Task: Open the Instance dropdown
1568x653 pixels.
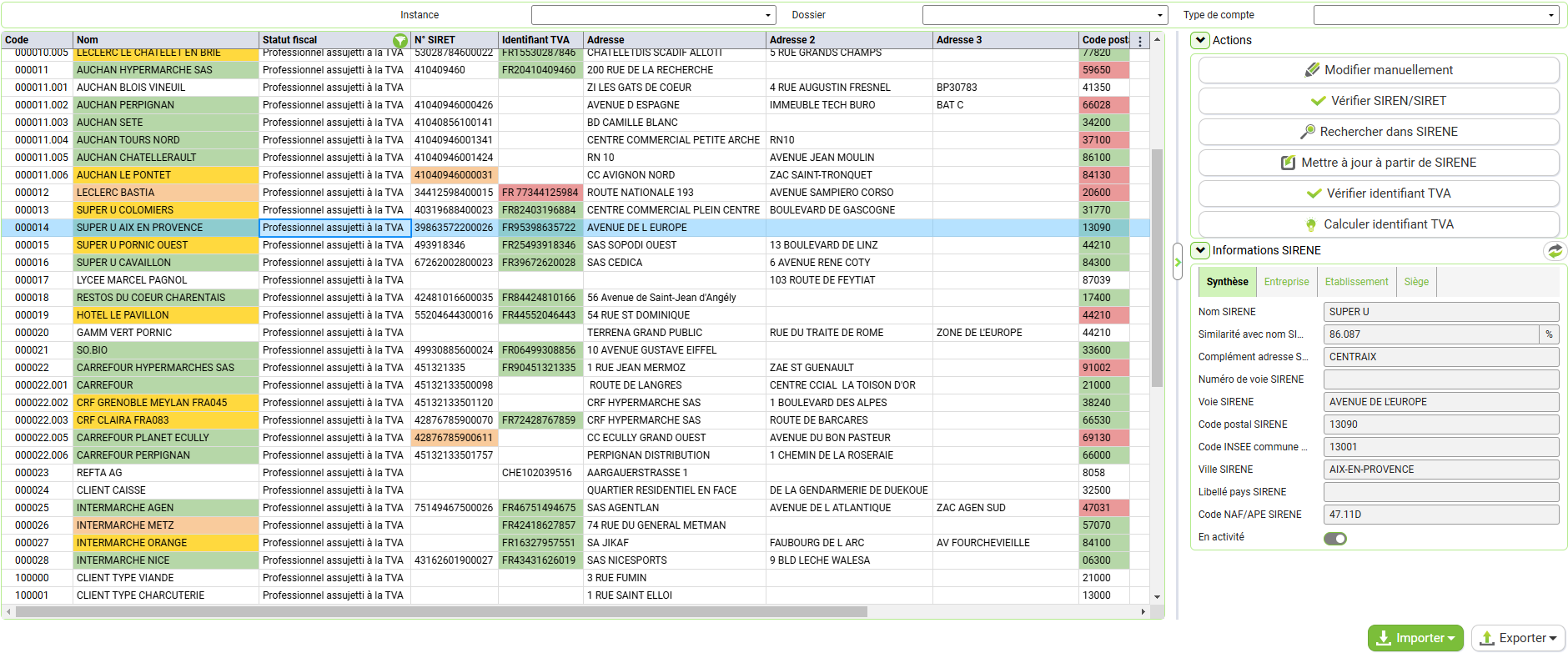Action: tap(653, 15)
